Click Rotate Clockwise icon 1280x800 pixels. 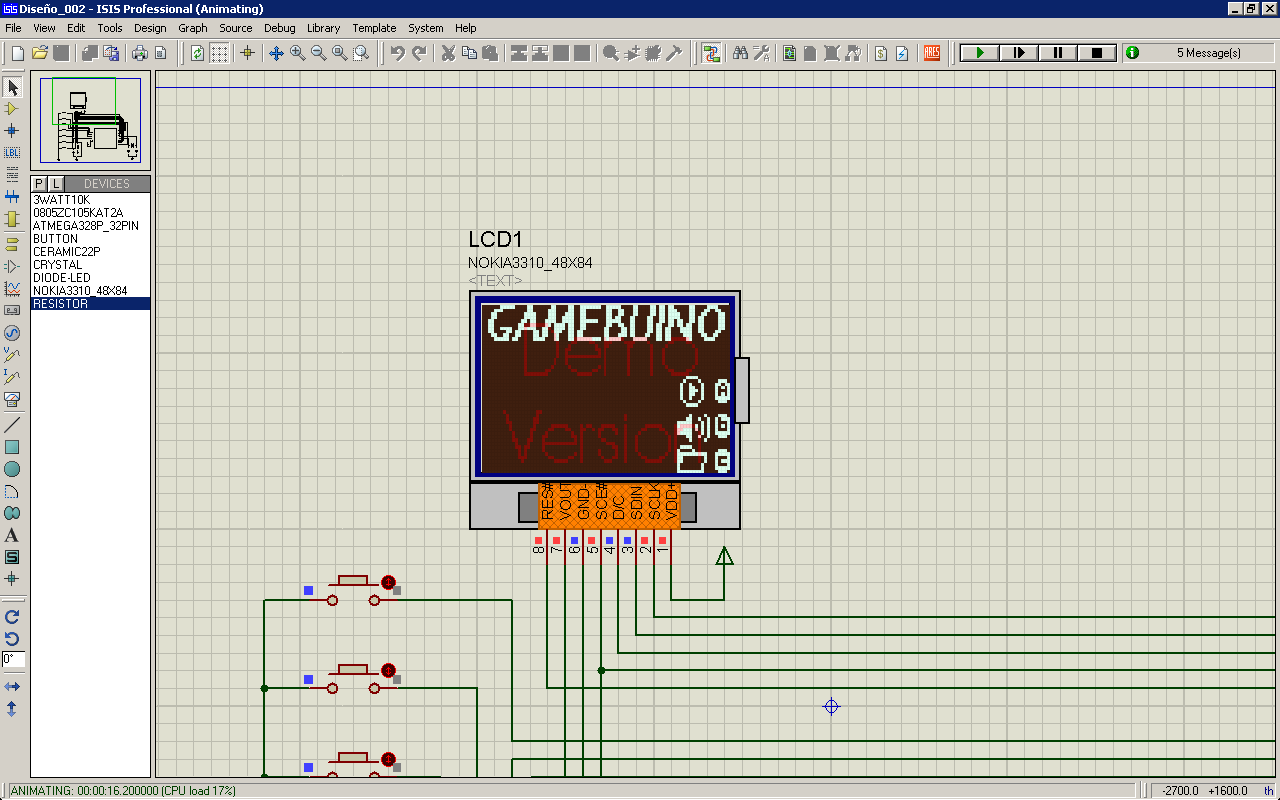12,617
